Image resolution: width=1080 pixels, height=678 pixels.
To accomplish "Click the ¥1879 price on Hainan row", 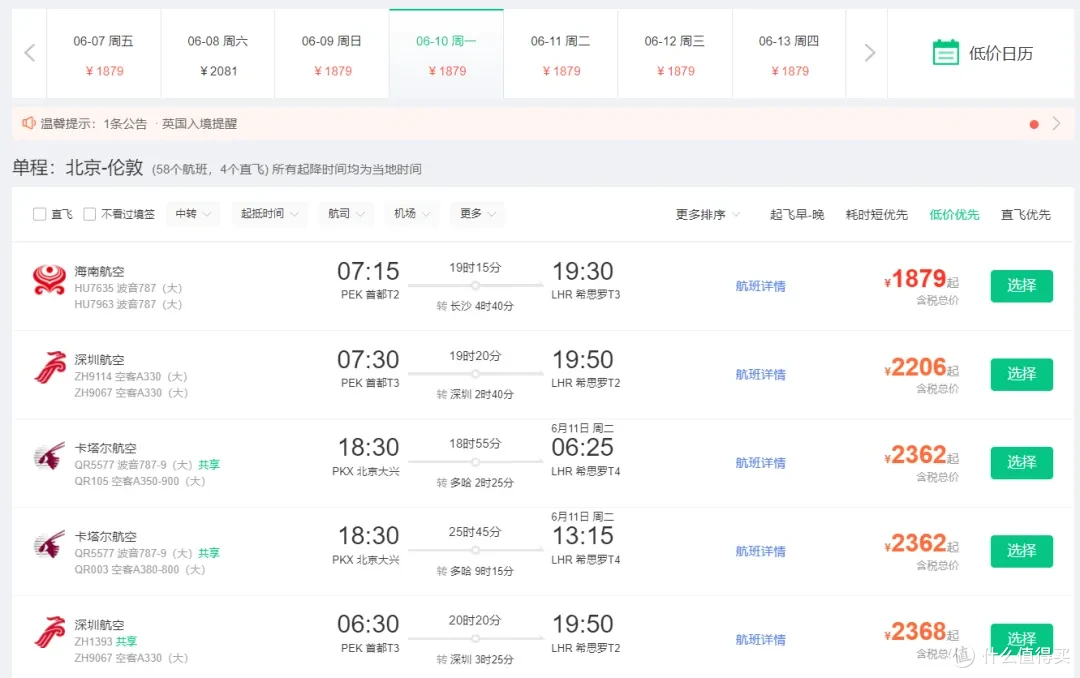I will click(x=921, y=279).
